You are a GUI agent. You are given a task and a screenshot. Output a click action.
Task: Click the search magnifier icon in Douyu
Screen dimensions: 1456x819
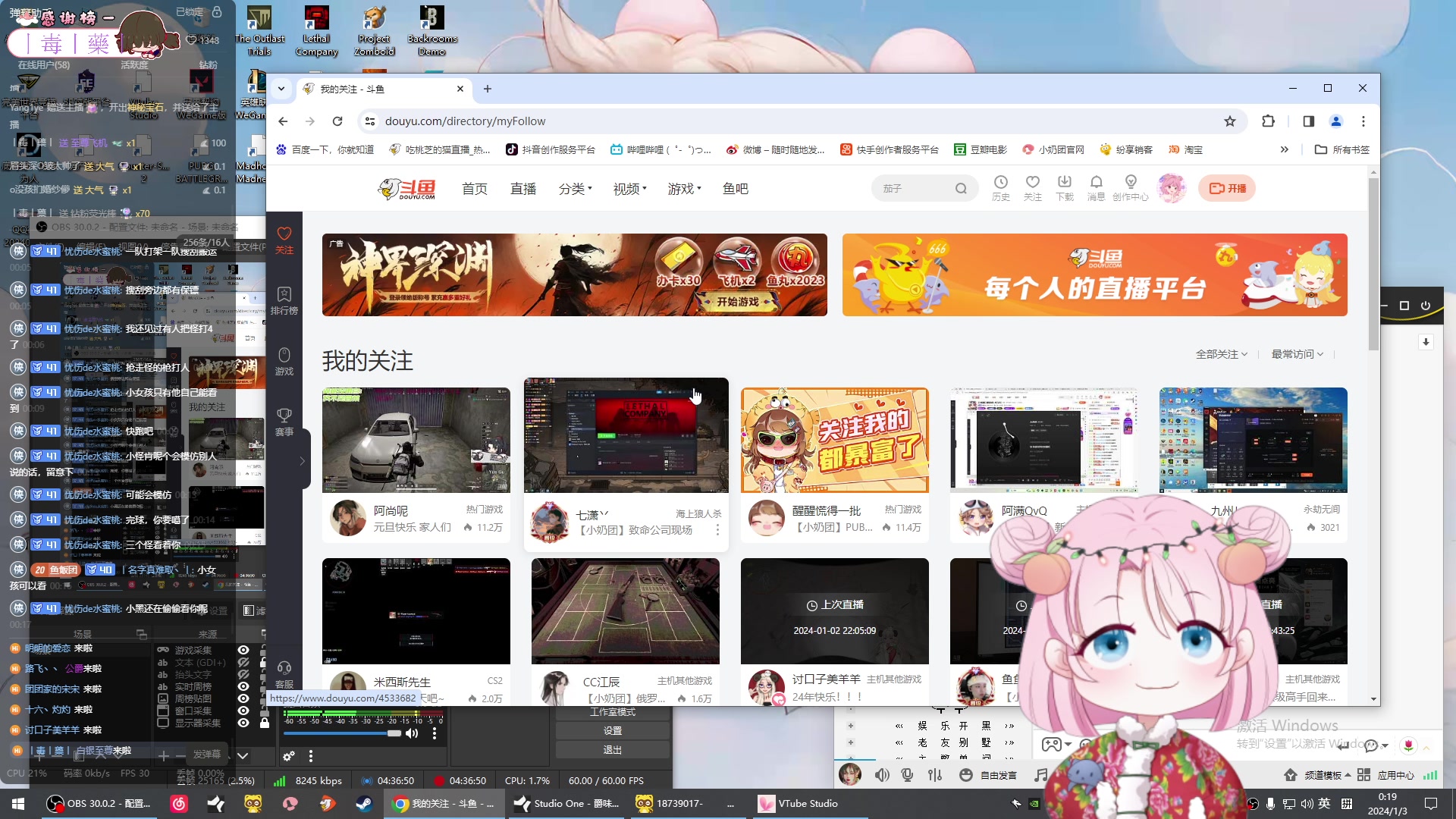961,189
